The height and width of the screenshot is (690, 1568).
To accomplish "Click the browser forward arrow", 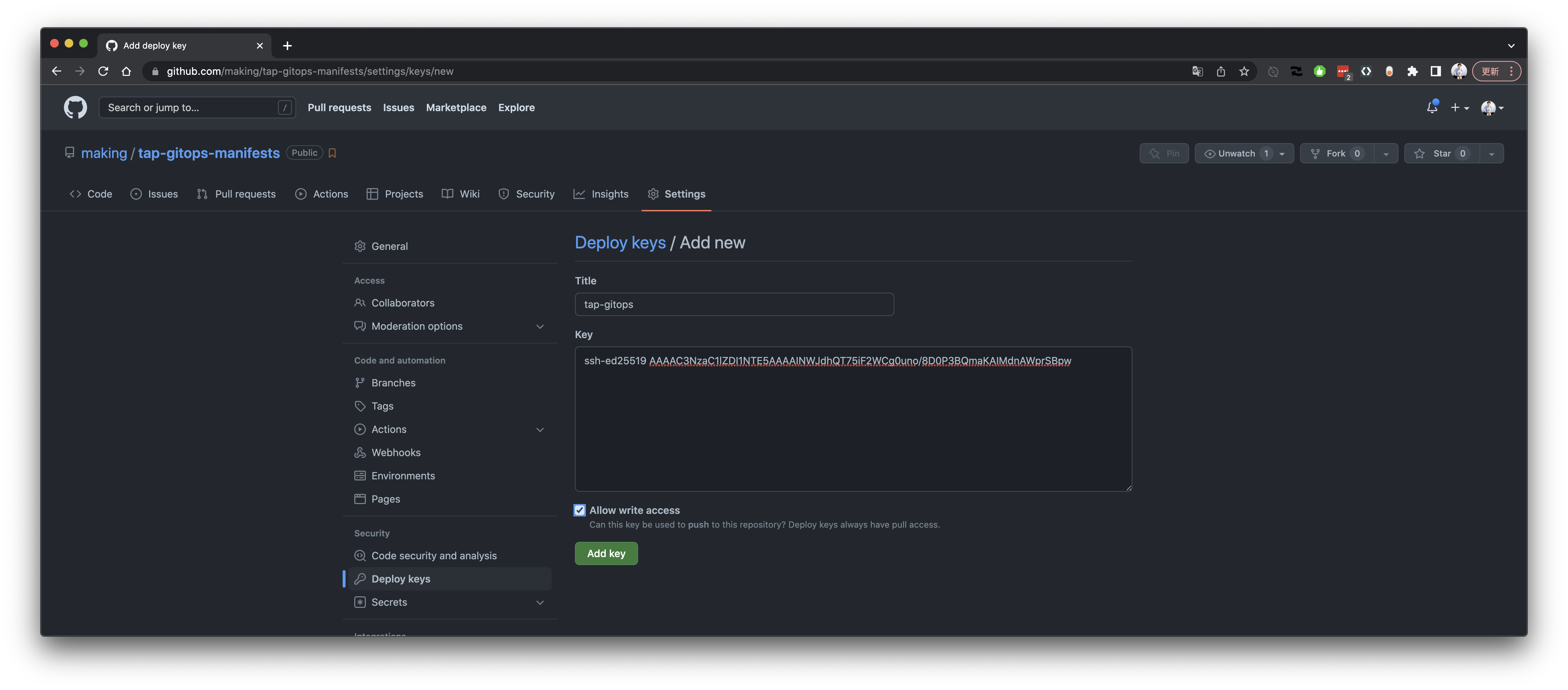I will pos(80,71).
